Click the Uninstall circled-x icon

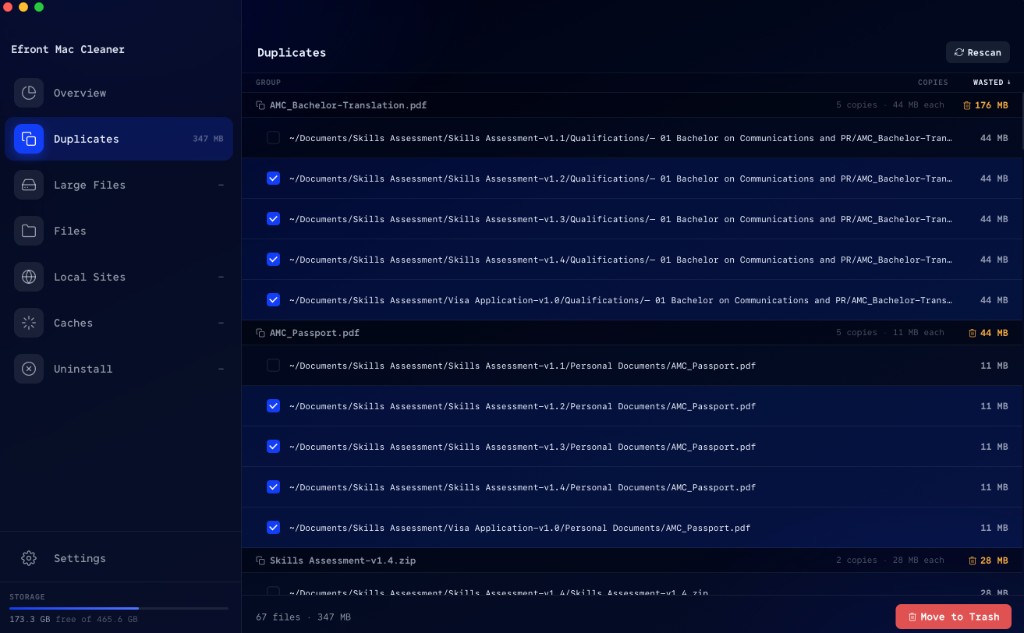click(x=29, y=368)
